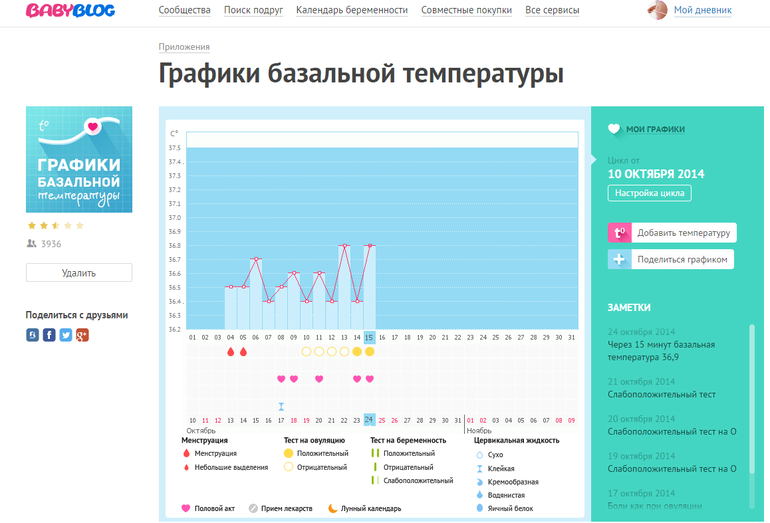Image resolution: width=770 pixels, height=523 pixels.
Task: Open the note dated 19 октября 2014
Action: click(672, 463)
